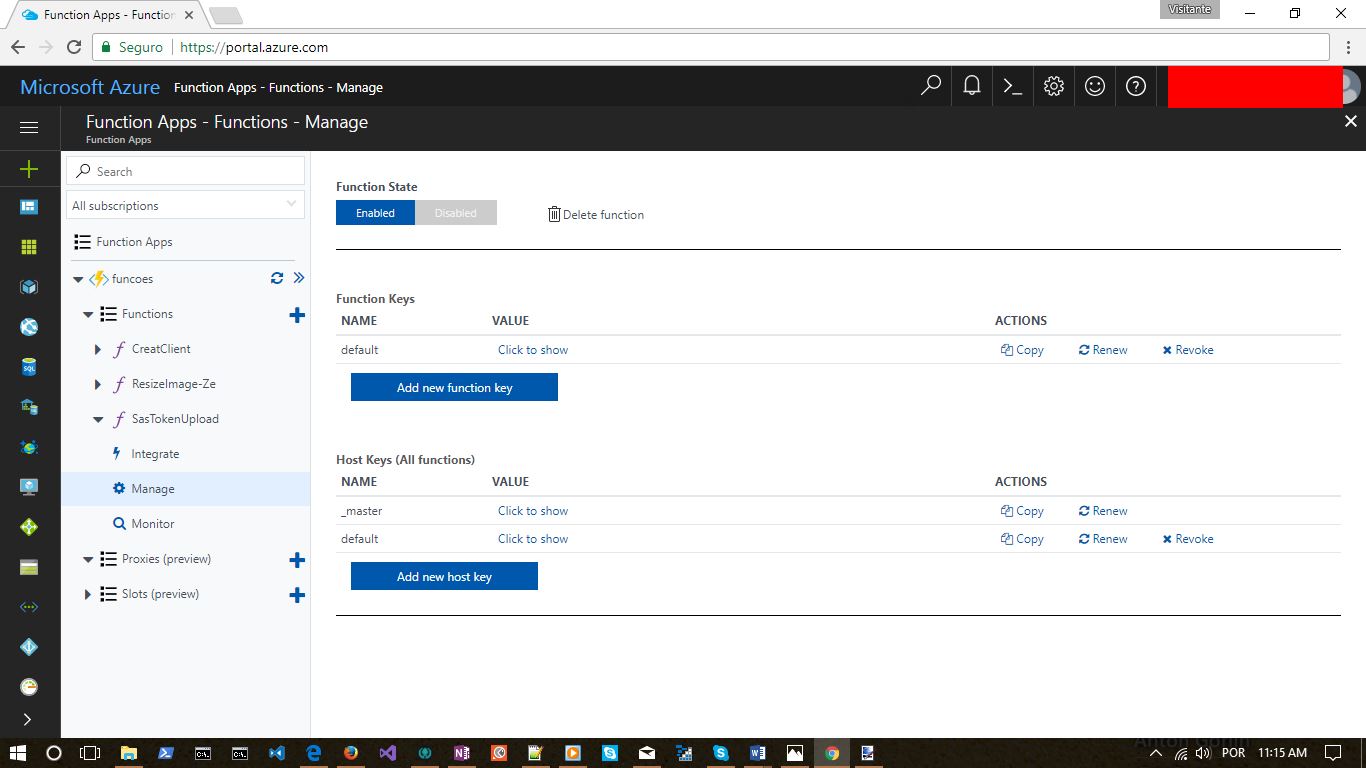Select Monitor under SasTokenUpload
The height and width of the screenshot is (768, 1366).
pyautogui.click(x=153, y=524)
